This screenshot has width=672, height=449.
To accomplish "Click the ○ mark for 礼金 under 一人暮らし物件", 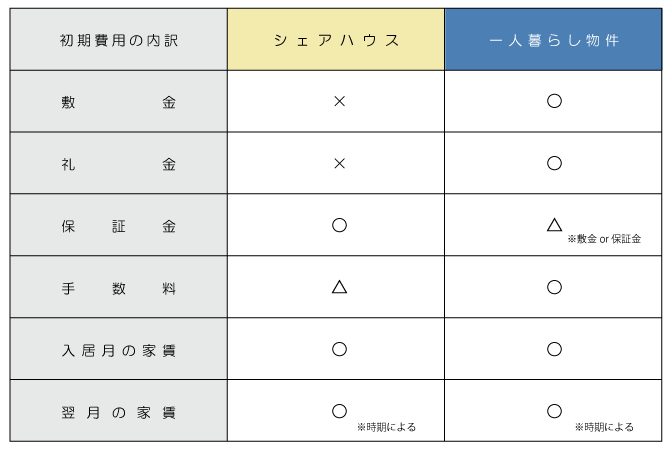I will click(554, 163).
